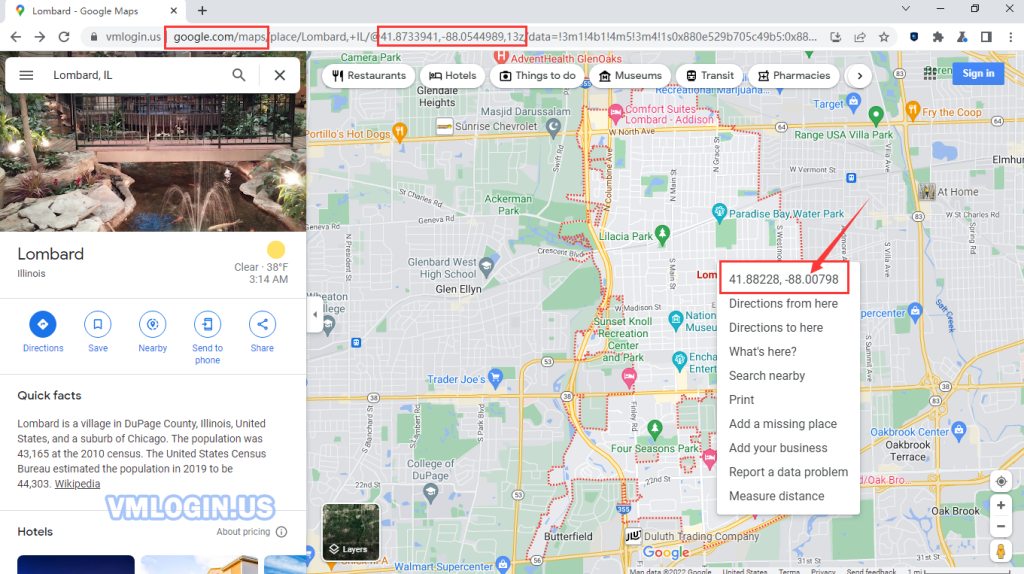
Task: Choose Directions from here
Action: 783,304
